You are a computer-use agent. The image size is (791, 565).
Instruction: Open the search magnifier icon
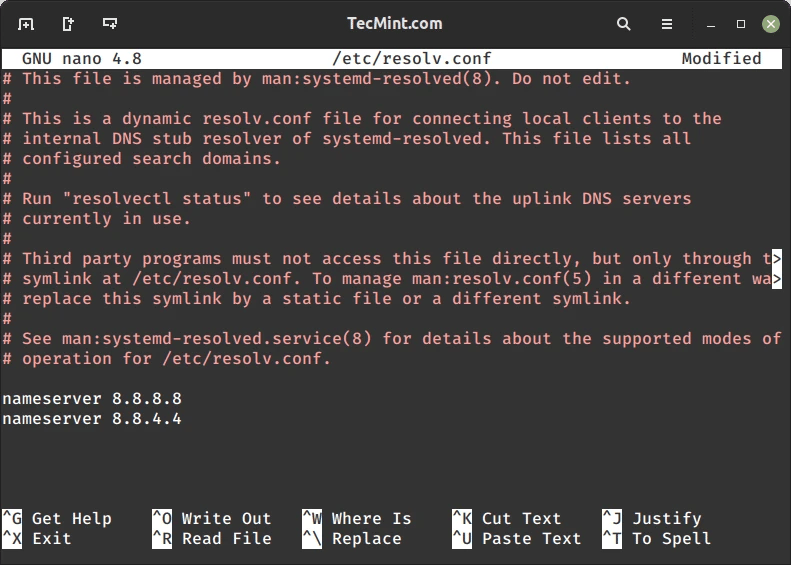pos(624,23)
